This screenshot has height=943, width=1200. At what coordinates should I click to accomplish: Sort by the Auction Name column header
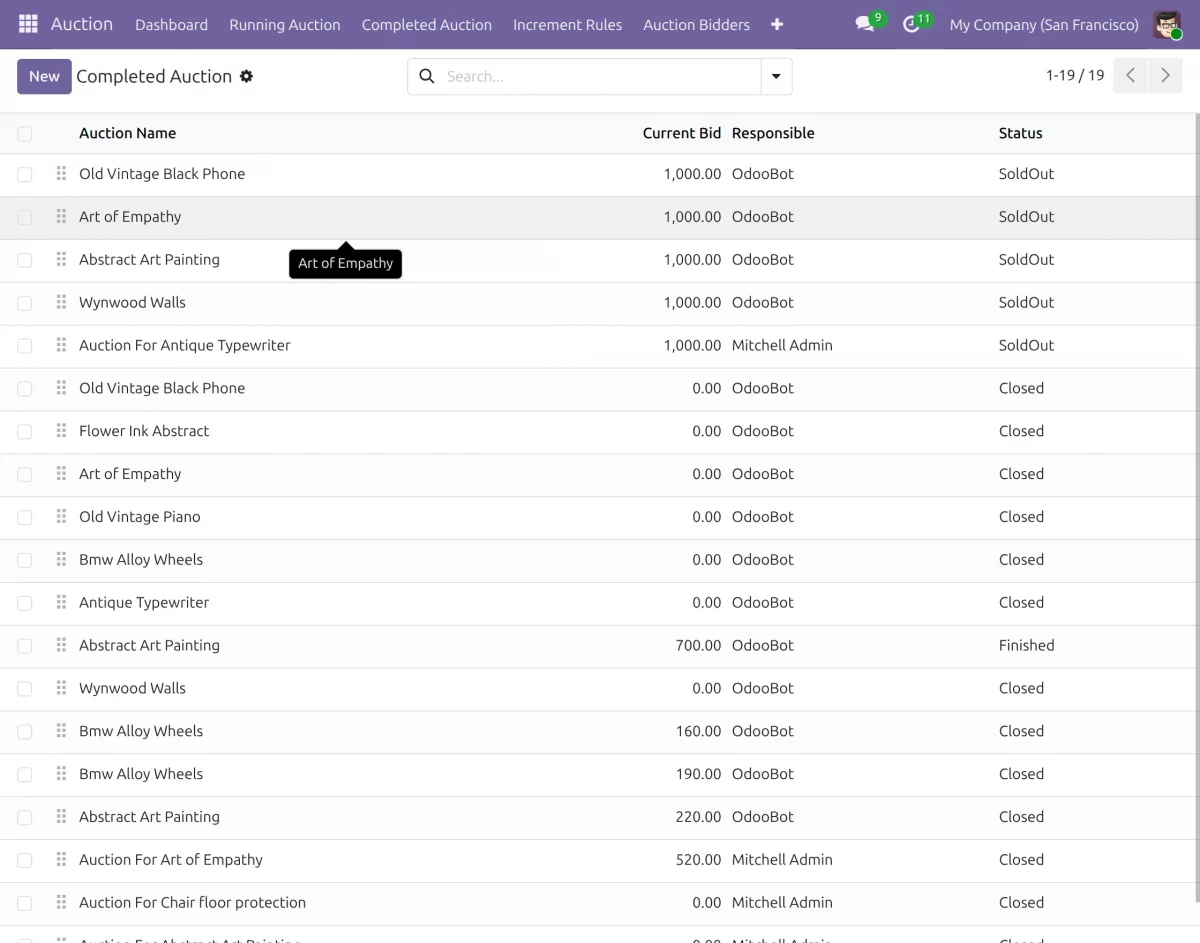128,133
